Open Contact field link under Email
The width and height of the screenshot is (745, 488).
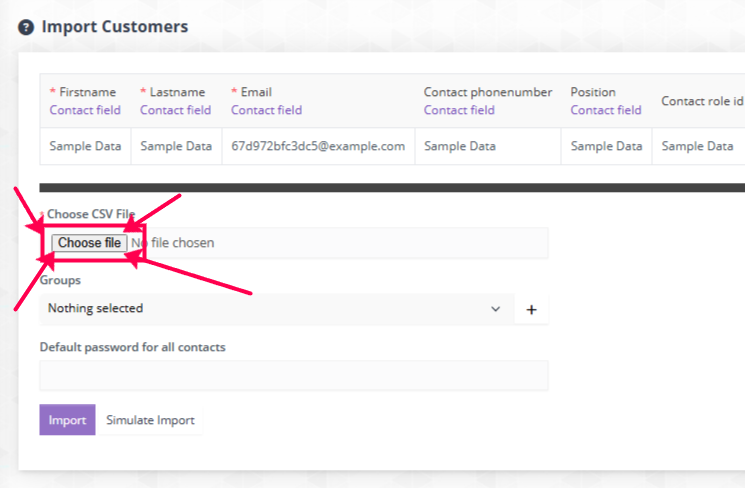click(267, 110)
